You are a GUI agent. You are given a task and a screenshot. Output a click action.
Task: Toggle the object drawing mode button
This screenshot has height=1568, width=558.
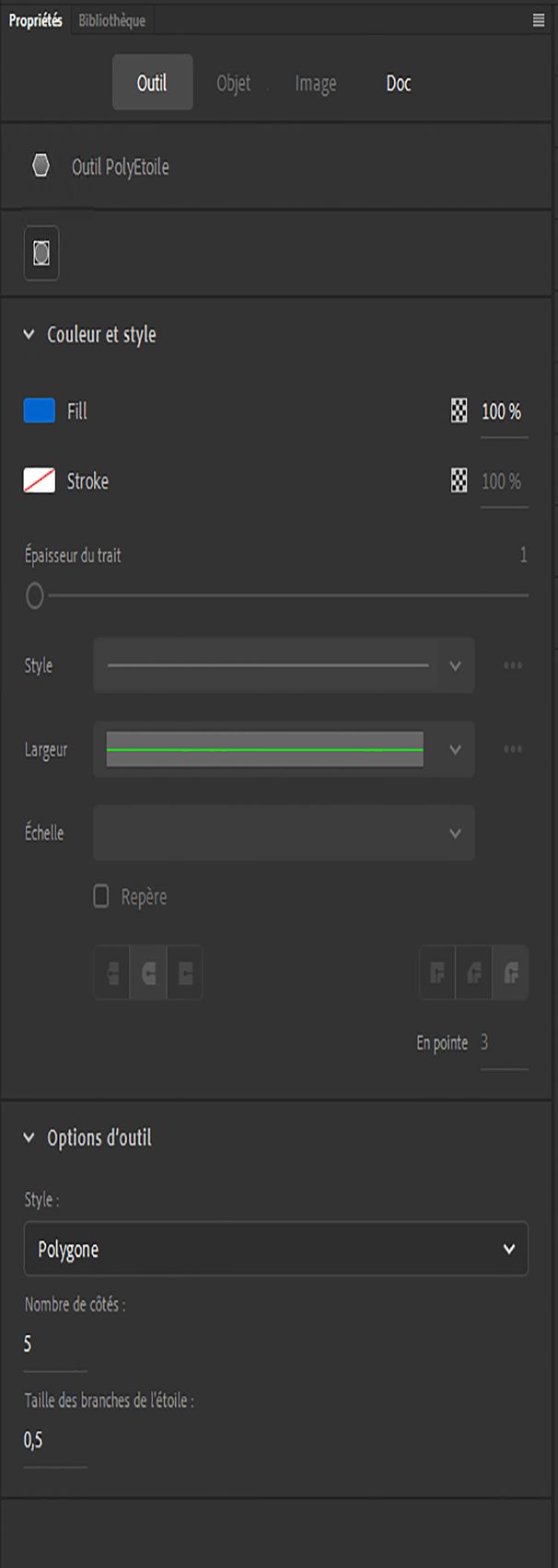tap(41, 253)
